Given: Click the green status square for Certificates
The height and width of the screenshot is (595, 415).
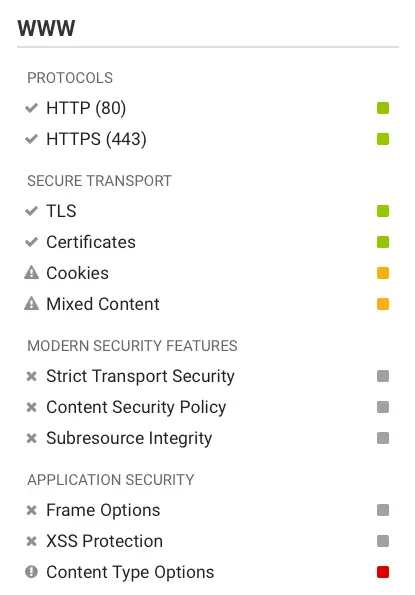Looking at the screenshot, I should pos(383,242).
